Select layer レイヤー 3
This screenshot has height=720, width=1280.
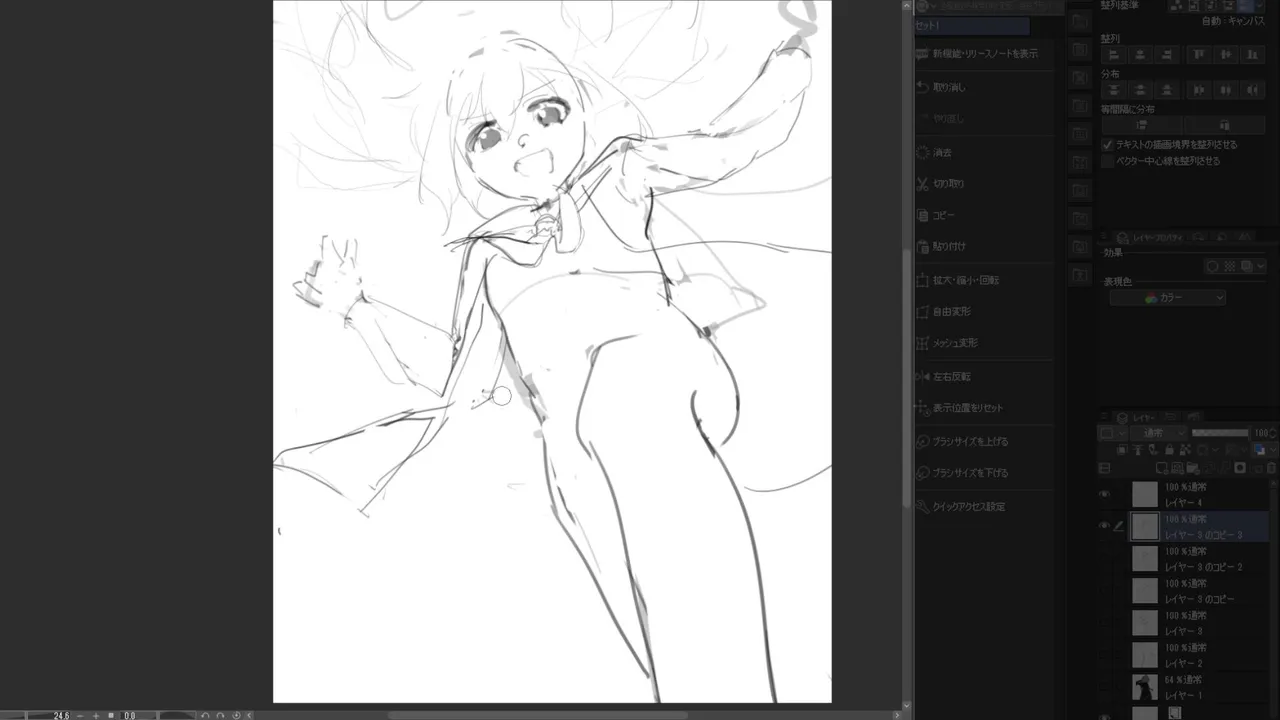pyautogui.click(x=1199, y=623)
